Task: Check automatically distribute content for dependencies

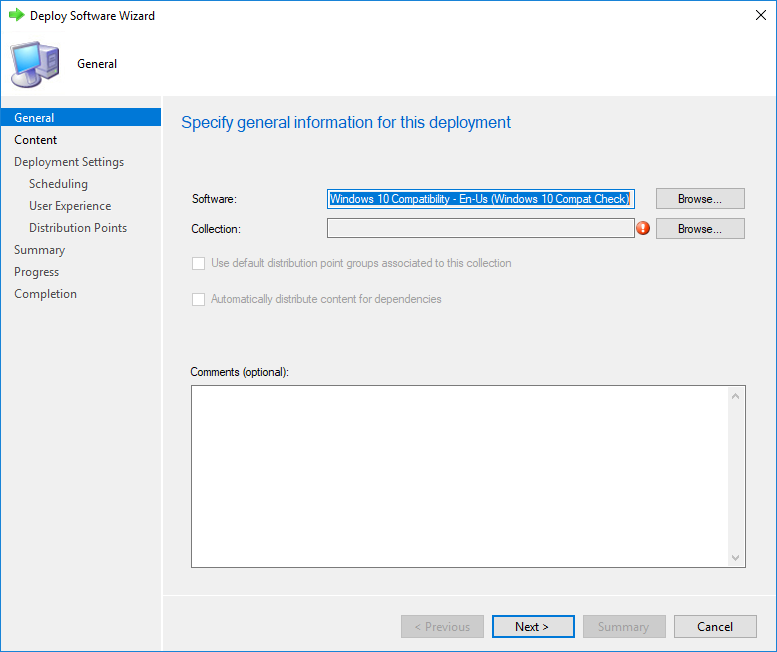Action: pyautogui.click(x=198, y=299)
